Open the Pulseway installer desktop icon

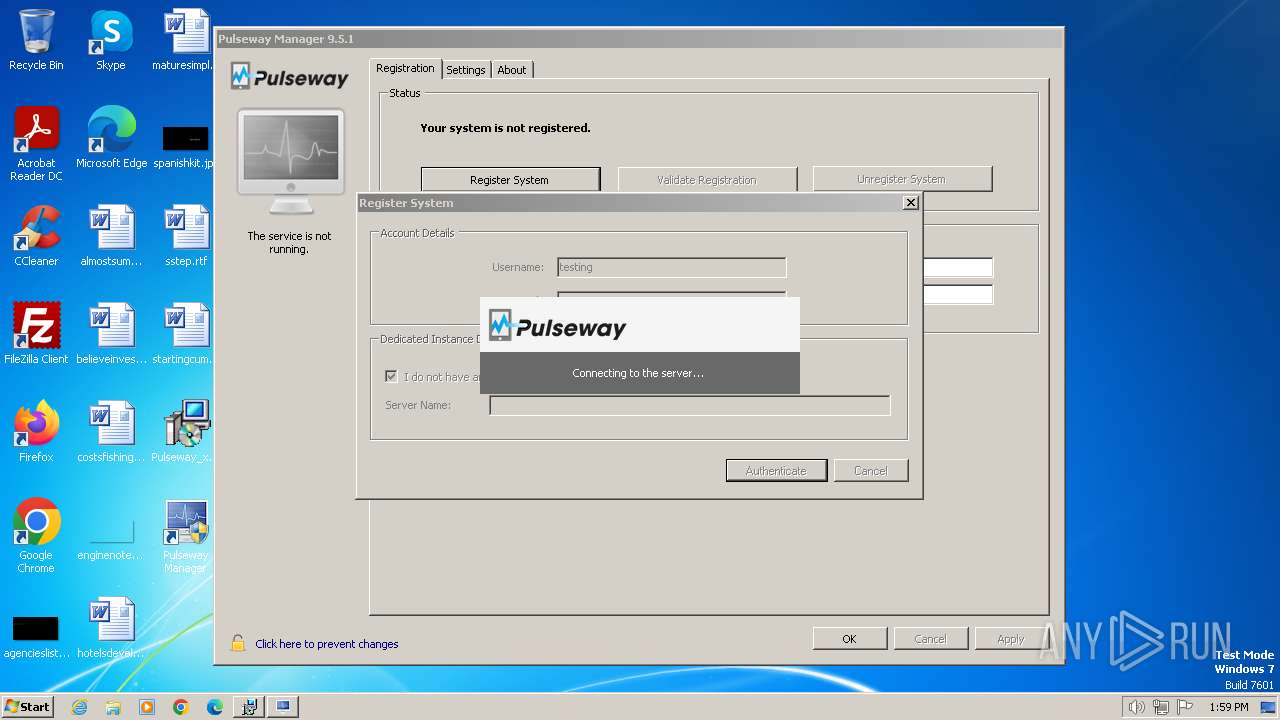(185, 432)
